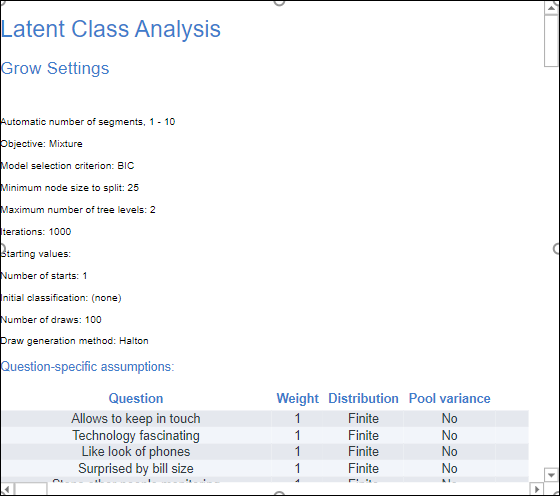Click the horizontal scrollbar right arrow
Viewport: 560px width, 496px height.
(x=536, y=489)
